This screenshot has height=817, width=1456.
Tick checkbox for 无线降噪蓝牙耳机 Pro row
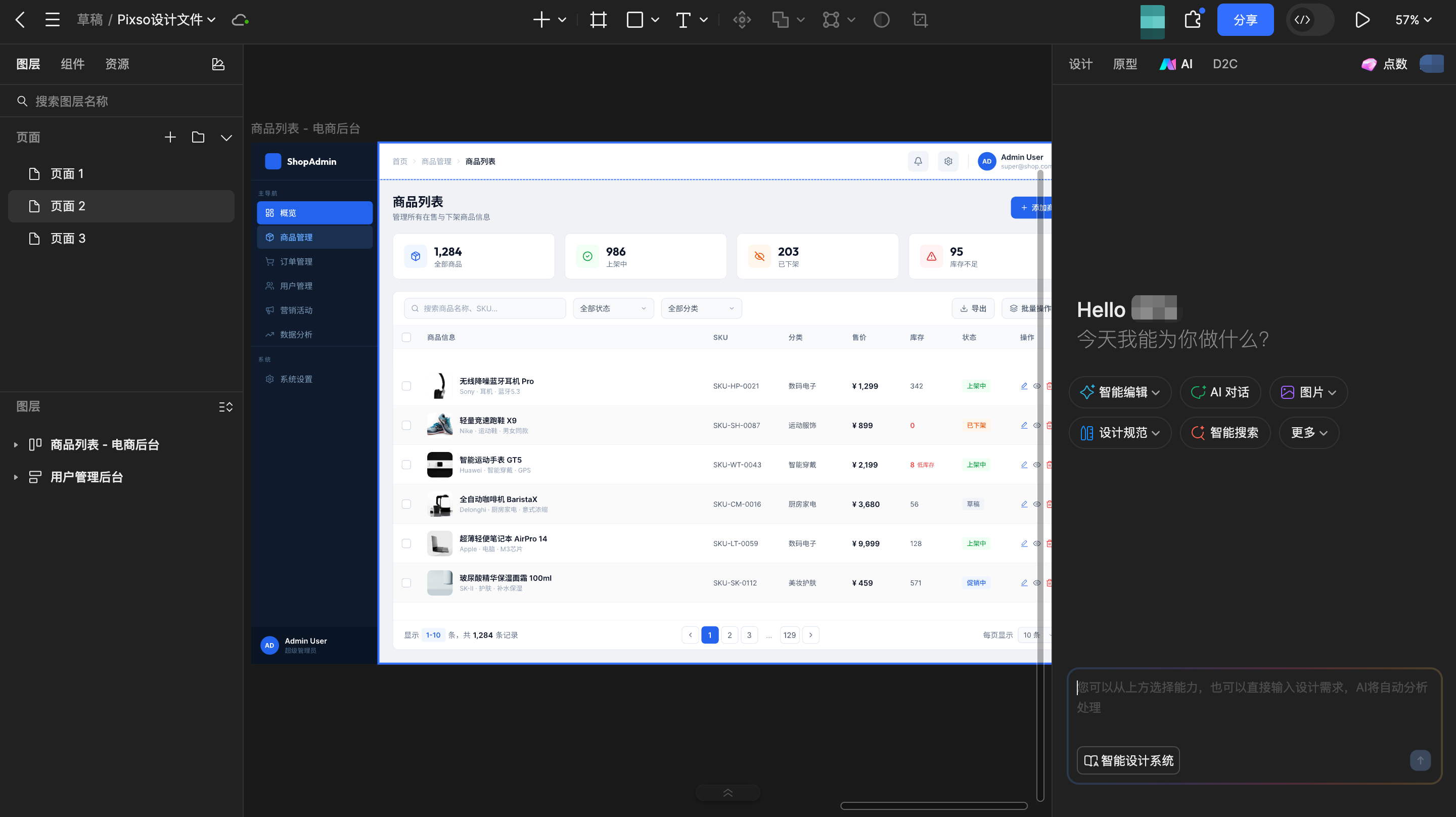406,386
